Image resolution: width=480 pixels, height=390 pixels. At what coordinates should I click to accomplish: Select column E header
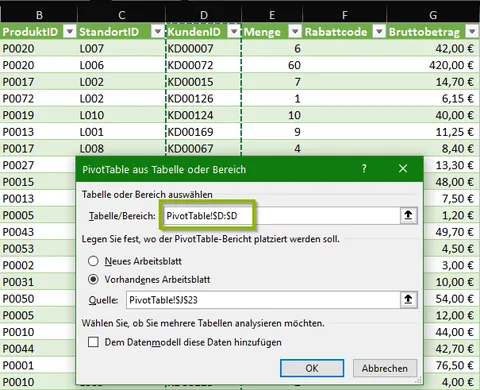(272, 15)
